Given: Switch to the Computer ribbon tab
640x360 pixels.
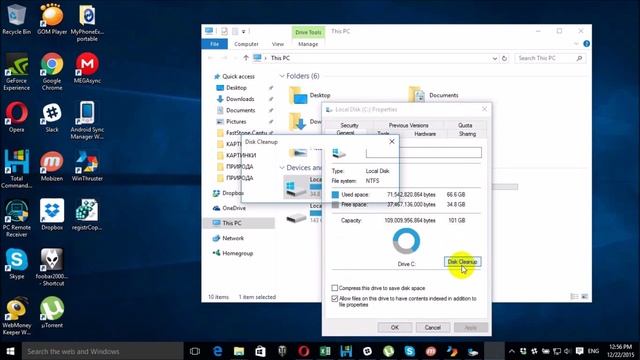Looking at the screenshot, I should point(246,44).
